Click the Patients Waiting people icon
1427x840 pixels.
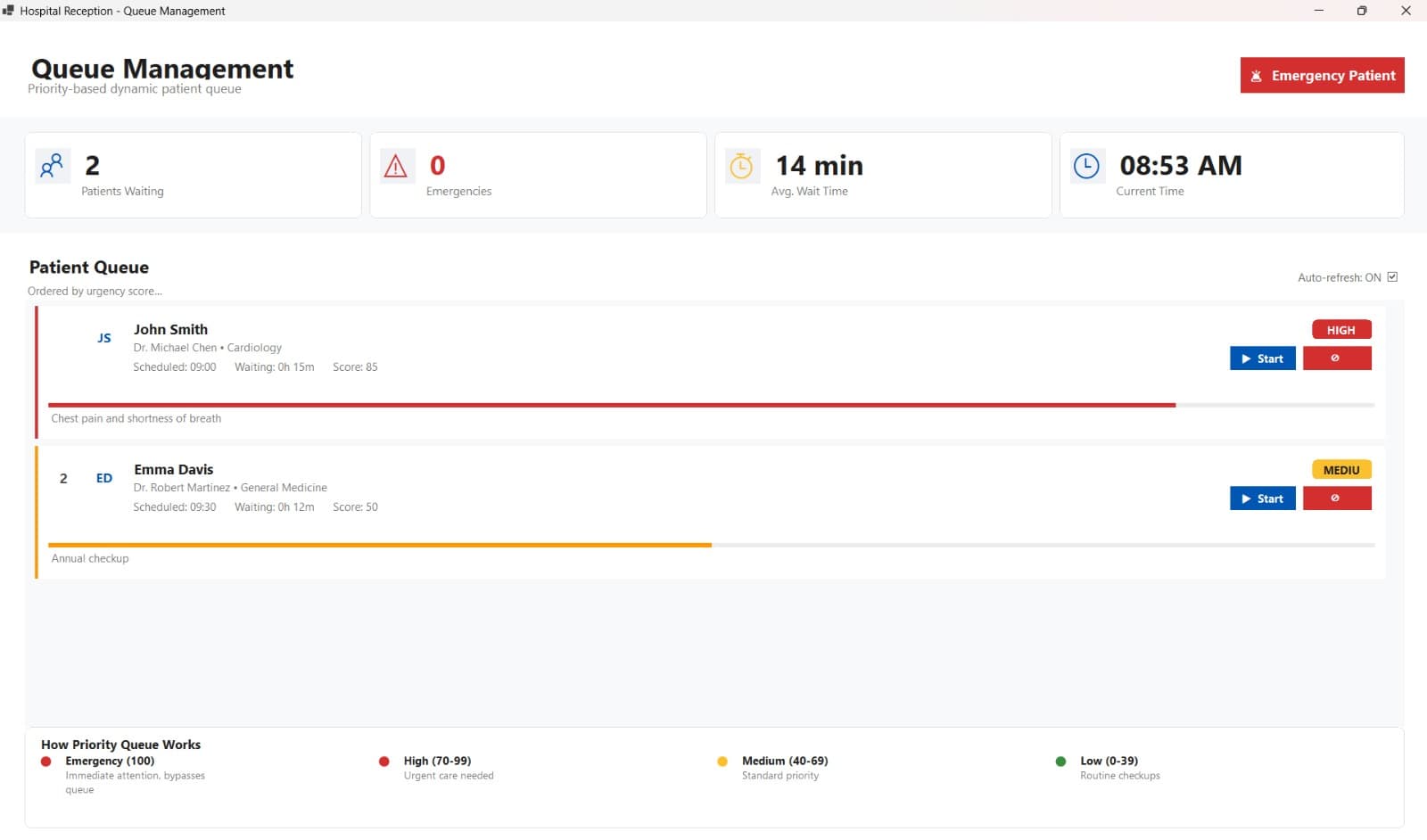[53, 166]
